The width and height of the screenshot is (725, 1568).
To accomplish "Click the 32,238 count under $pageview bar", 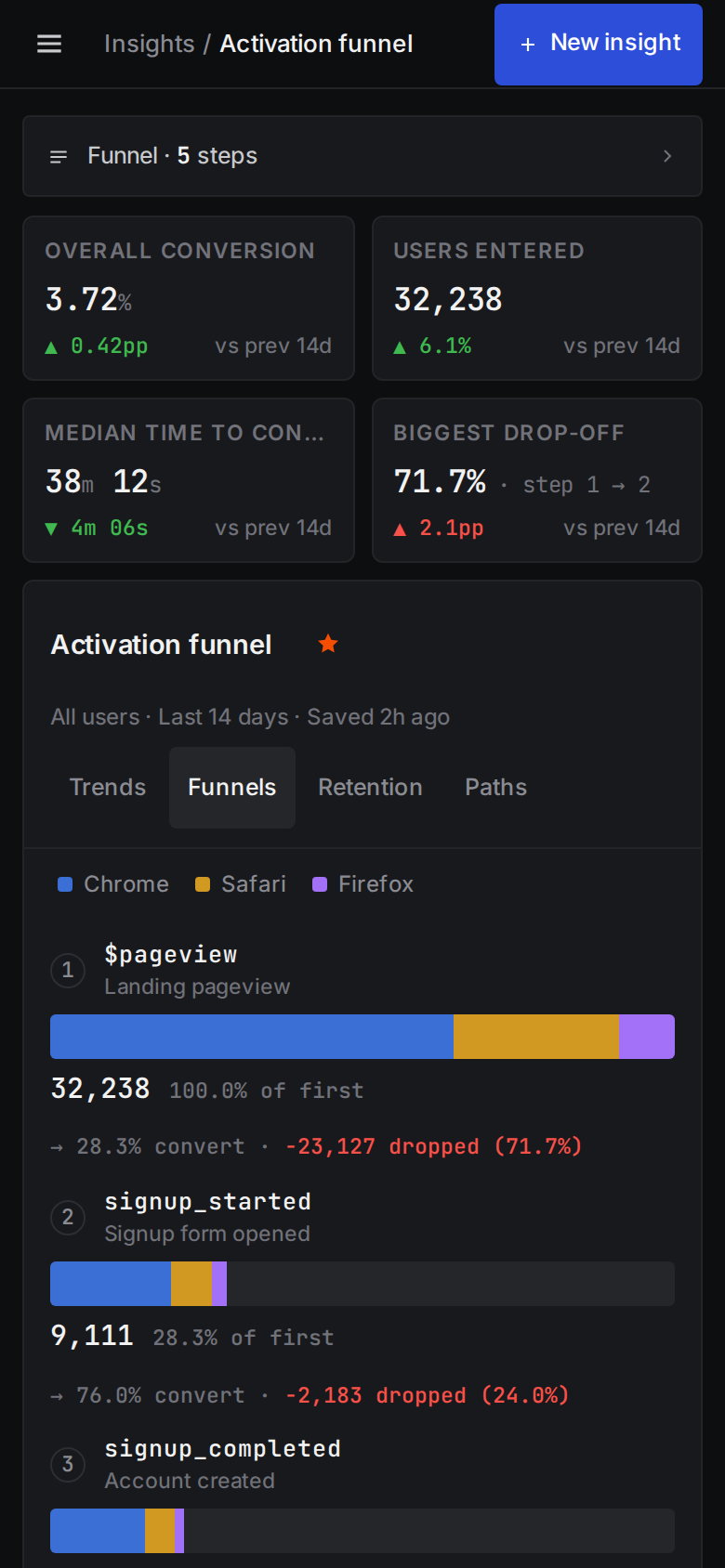I will (100, 1089).
